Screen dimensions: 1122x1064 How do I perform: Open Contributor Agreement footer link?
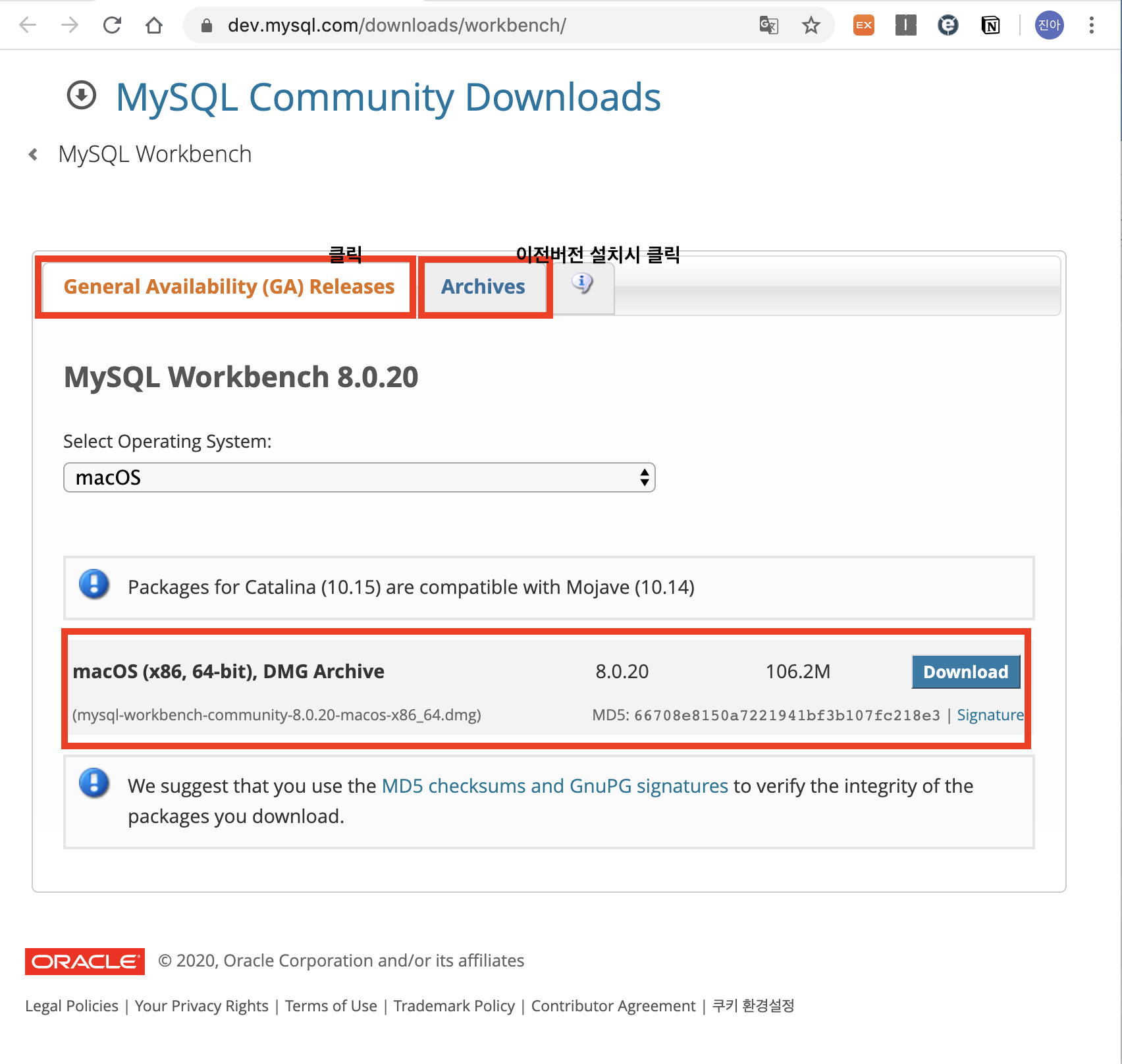(x=613, y=1006)
